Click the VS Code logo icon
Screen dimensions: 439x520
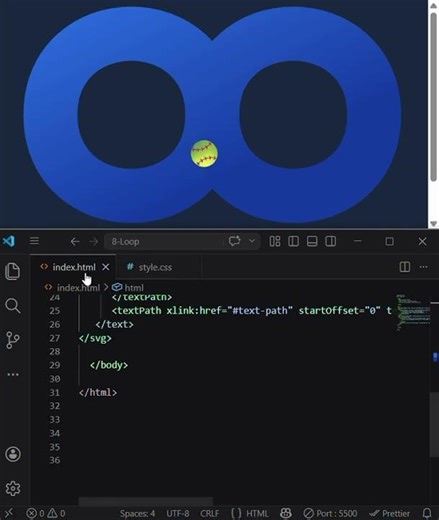[x=8, y=241]
